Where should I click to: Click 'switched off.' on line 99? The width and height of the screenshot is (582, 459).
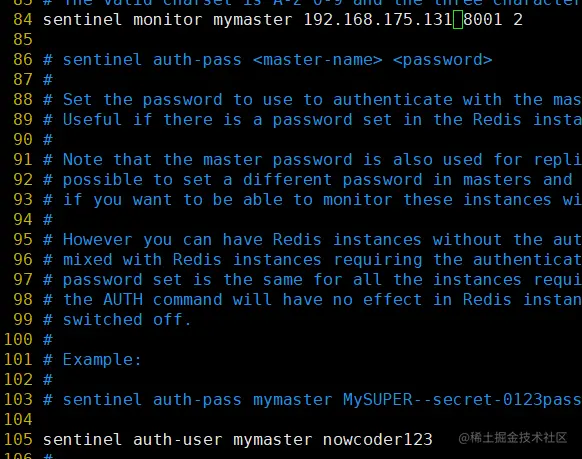(127, 320)
